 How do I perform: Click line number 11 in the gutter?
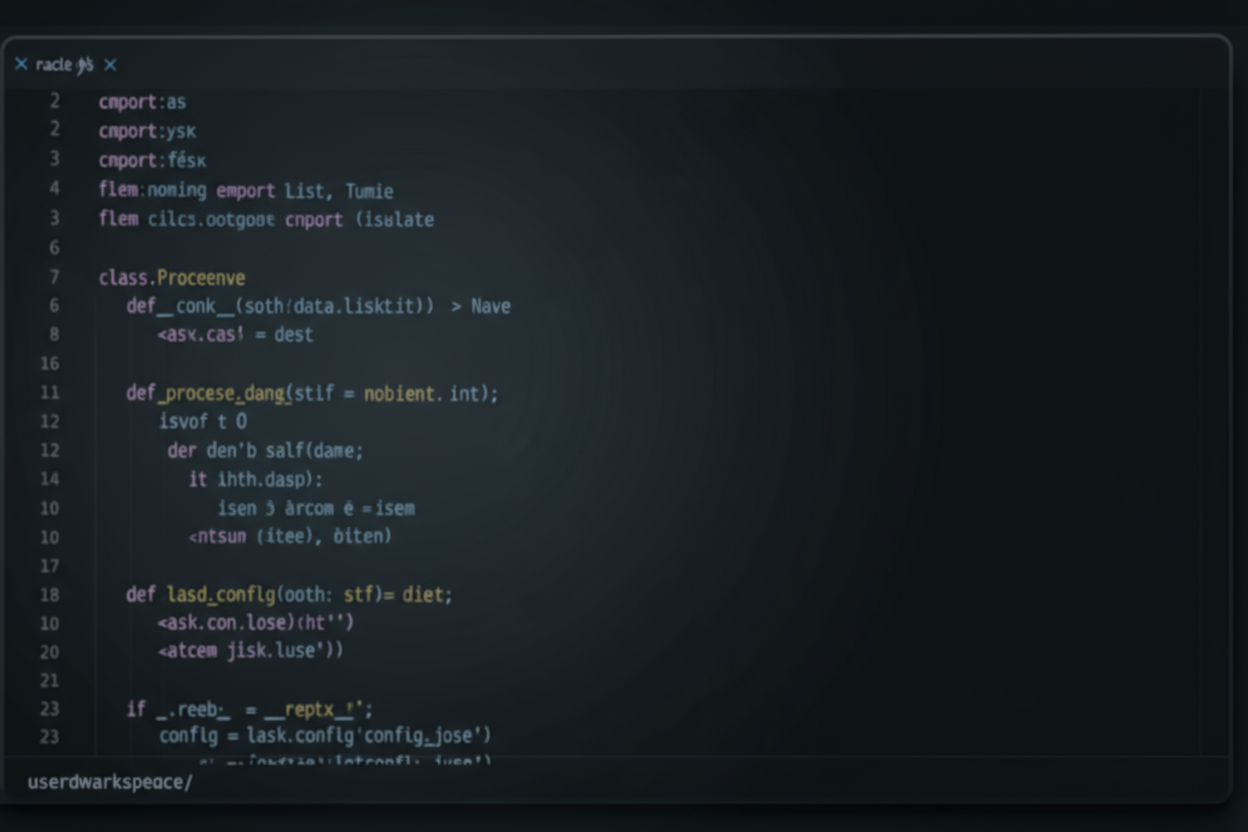(50, 393)
